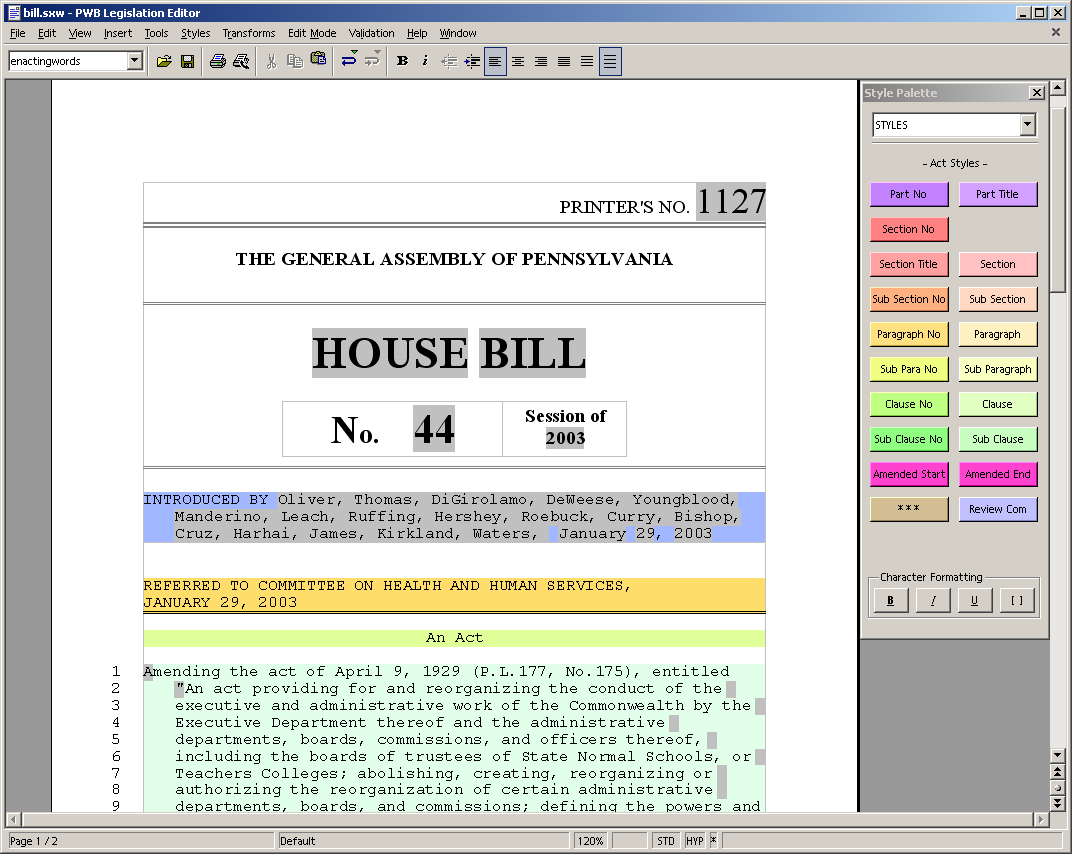Expand the STYLES dropdown in Style Palette
This screenshot has height=854, width=1072.
(1027, 125)
